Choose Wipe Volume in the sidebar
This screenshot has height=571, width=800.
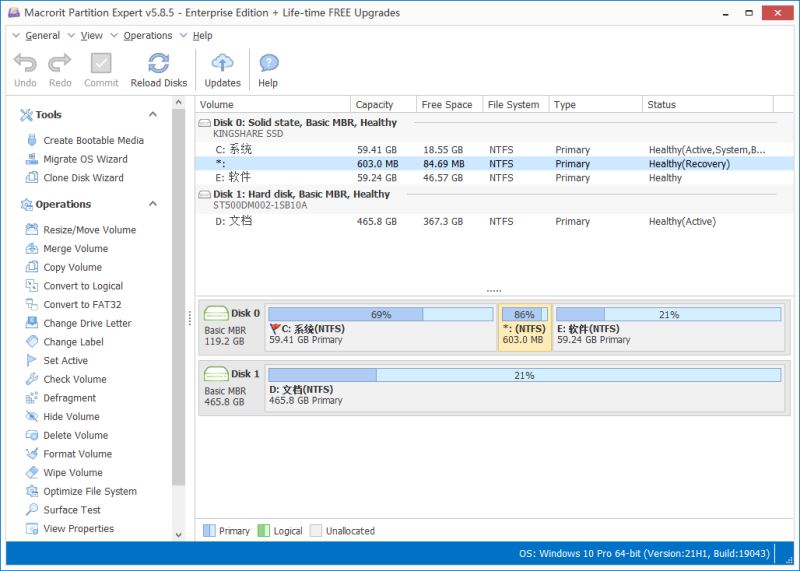(x=72, y=473)
